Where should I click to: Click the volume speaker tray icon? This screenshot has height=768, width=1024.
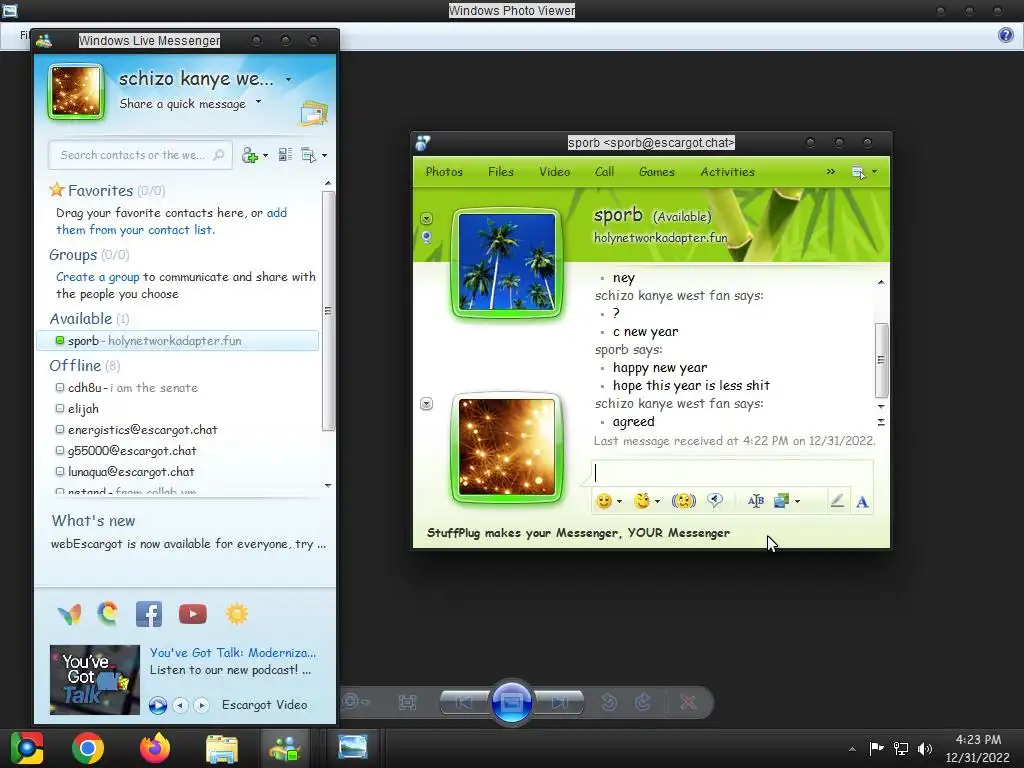point(925,748)
